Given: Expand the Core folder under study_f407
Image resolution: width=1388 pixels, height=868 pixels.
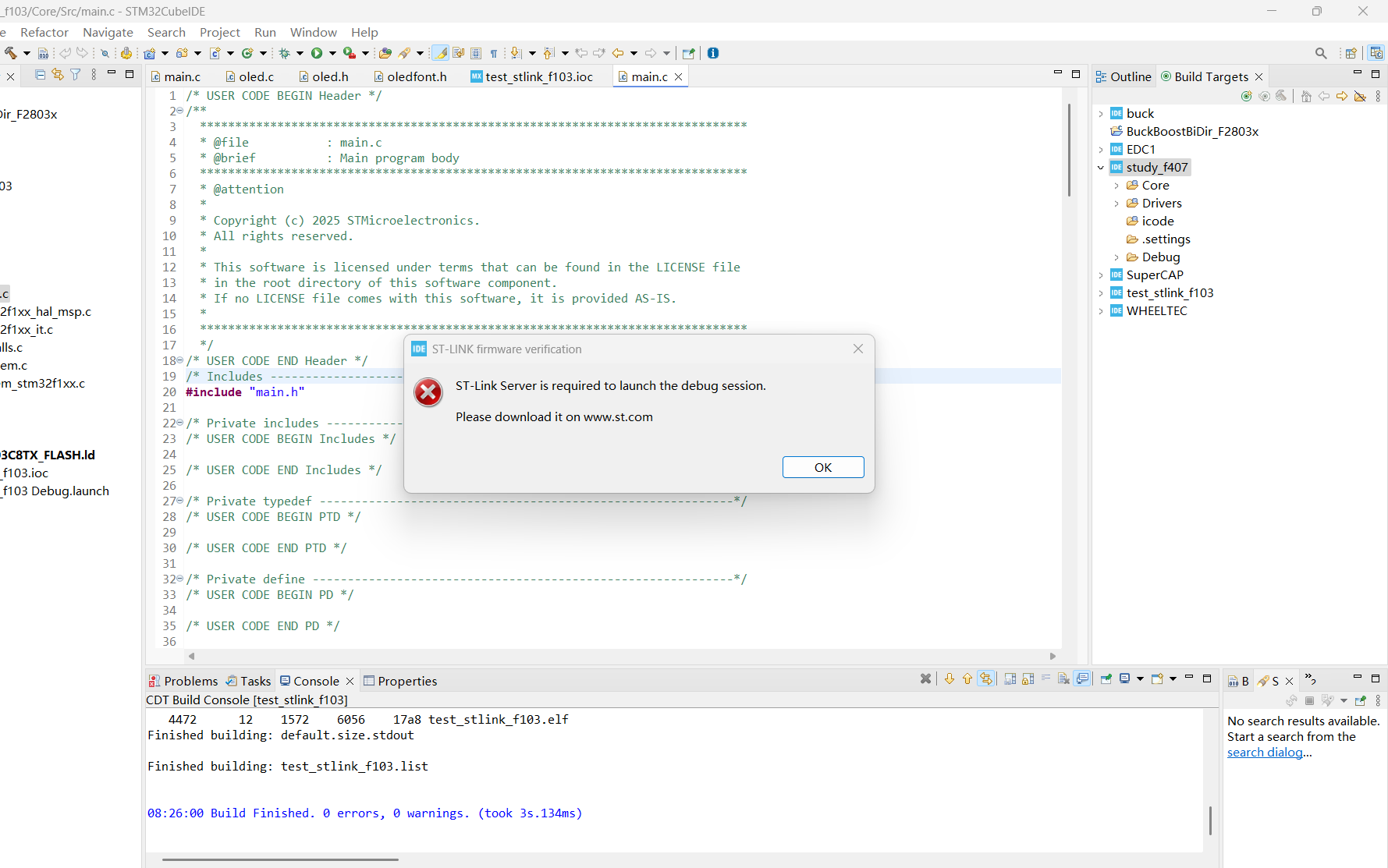Looking at the screenshot, I should [x=1116, y=186].
